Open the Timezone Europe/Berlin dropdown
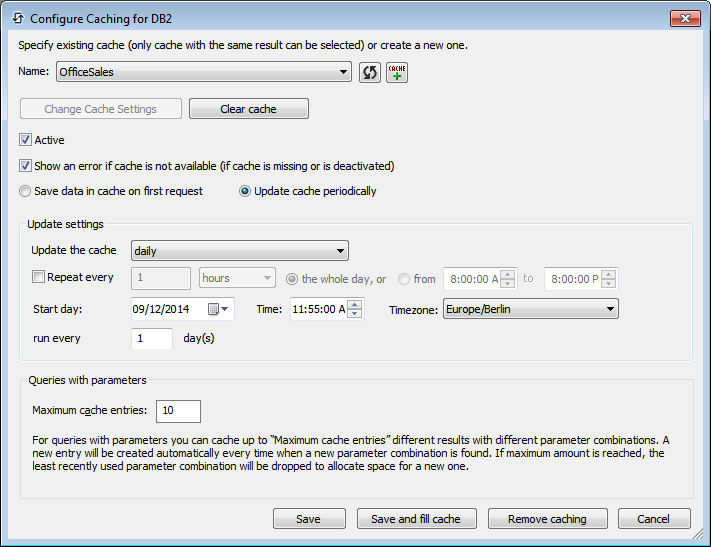This screenshot has height=547, width=711. 610,310
